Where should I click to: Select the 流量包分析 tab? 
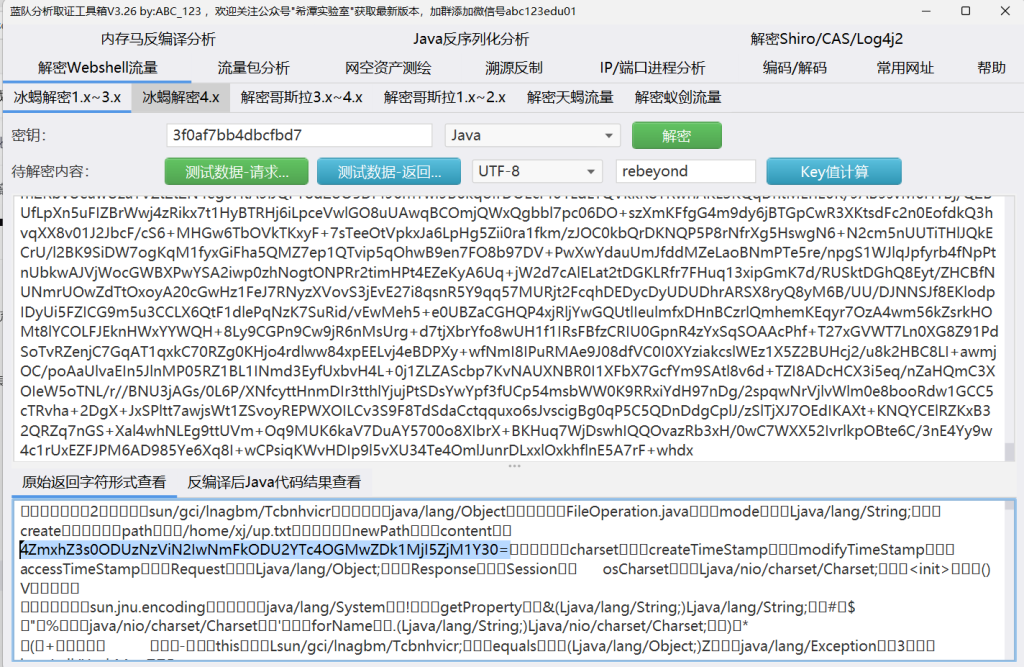pos(254,68)
